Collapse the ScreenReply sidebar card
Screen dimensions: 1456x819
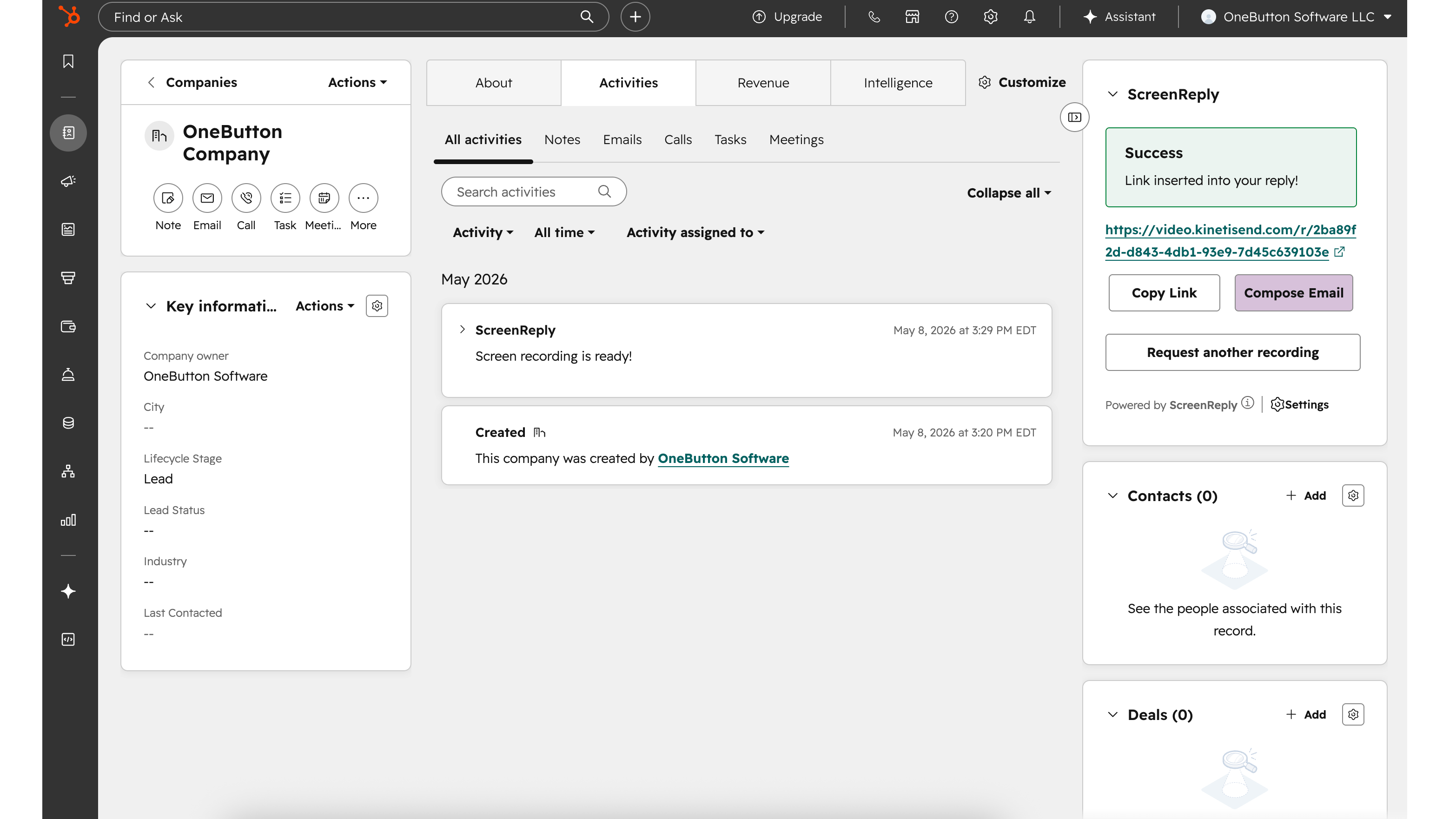pos(1112,94)
